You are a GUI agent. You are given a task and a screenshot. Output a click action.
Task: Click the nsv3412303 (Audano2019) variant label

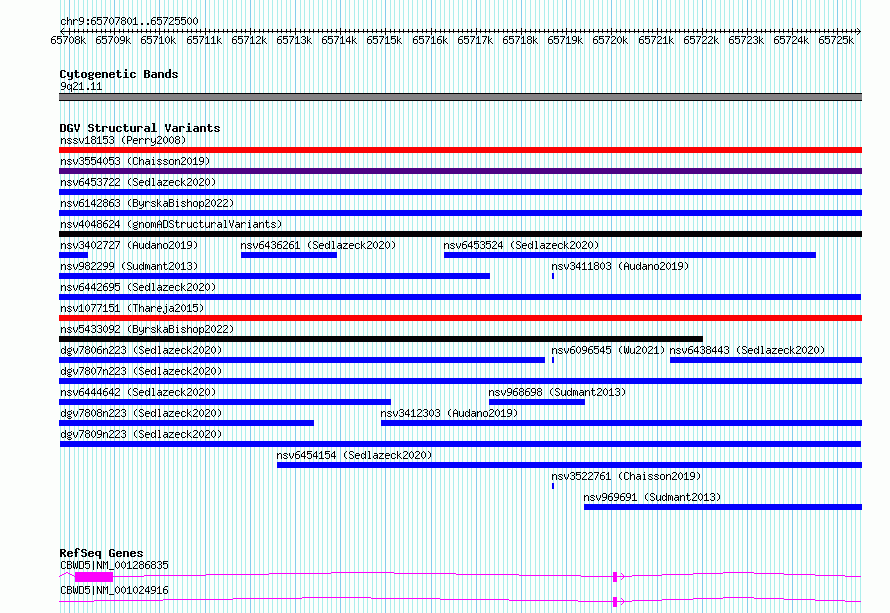449,413
